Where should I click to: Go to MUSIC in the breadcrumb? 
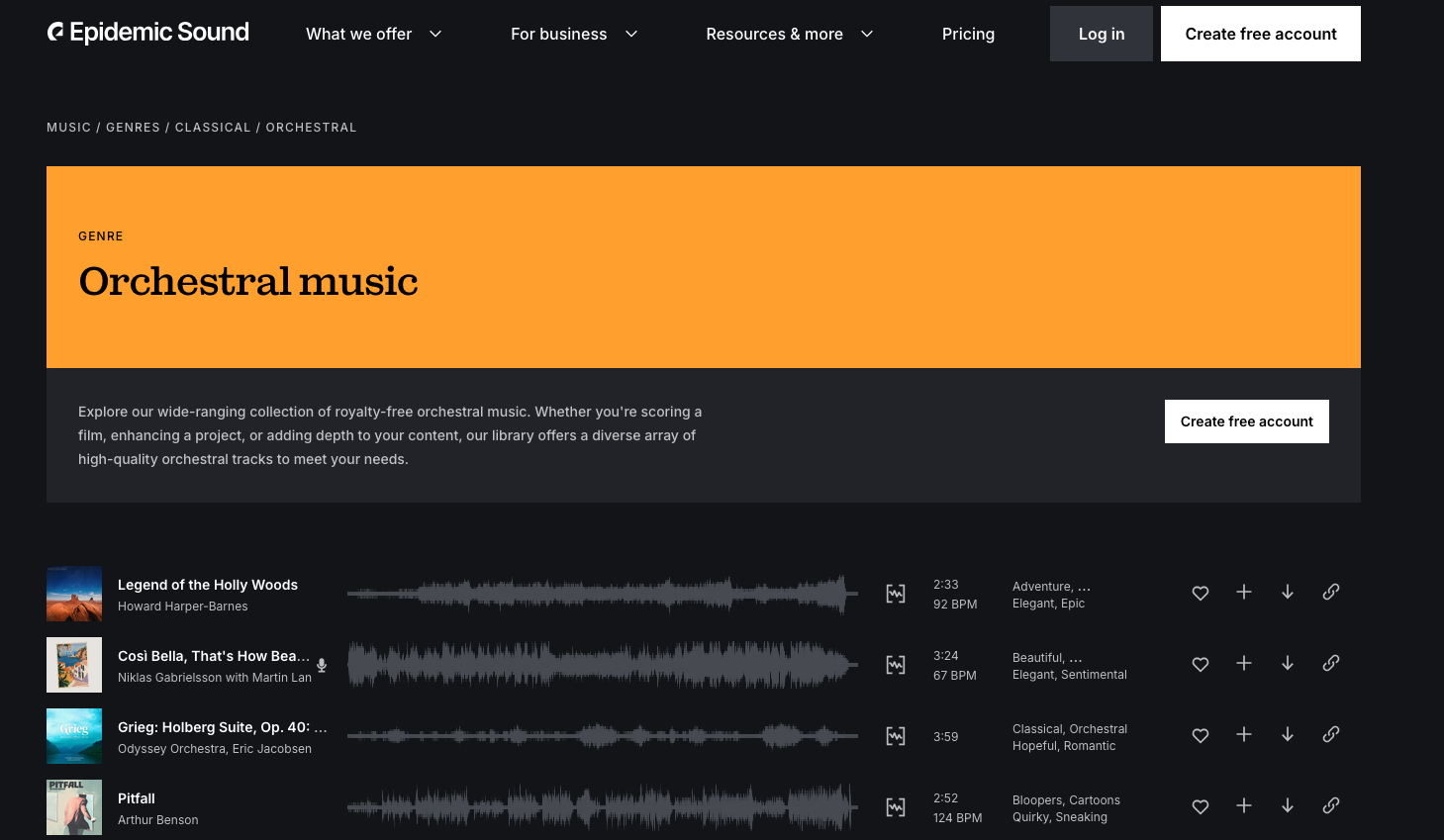pyautogui.click(x=68, y=128)
